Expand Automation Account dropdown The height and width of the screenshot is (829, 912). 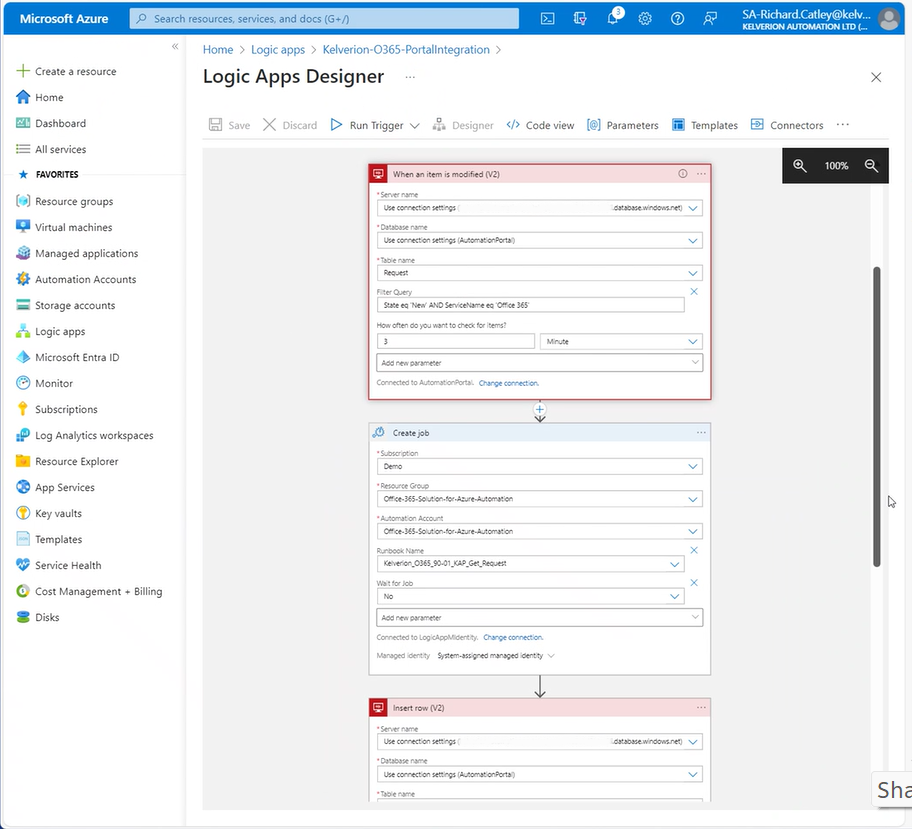tap(692, 532)
